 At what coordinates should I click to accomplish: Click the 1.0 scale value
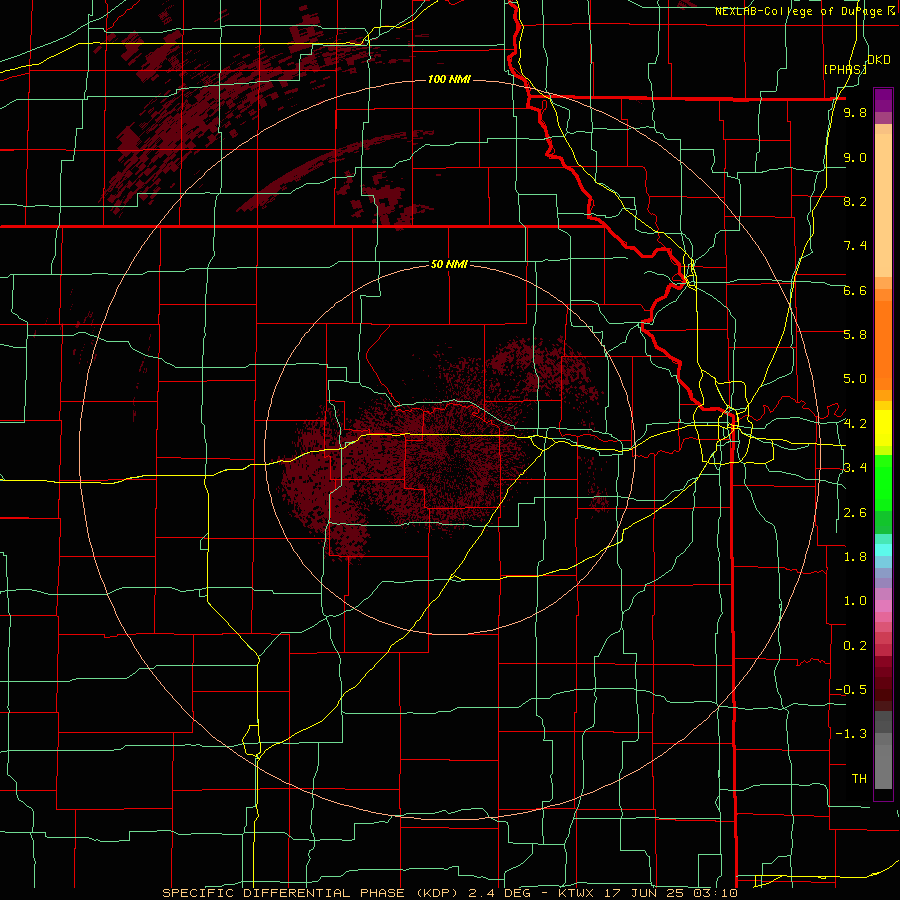coord(855,601)
